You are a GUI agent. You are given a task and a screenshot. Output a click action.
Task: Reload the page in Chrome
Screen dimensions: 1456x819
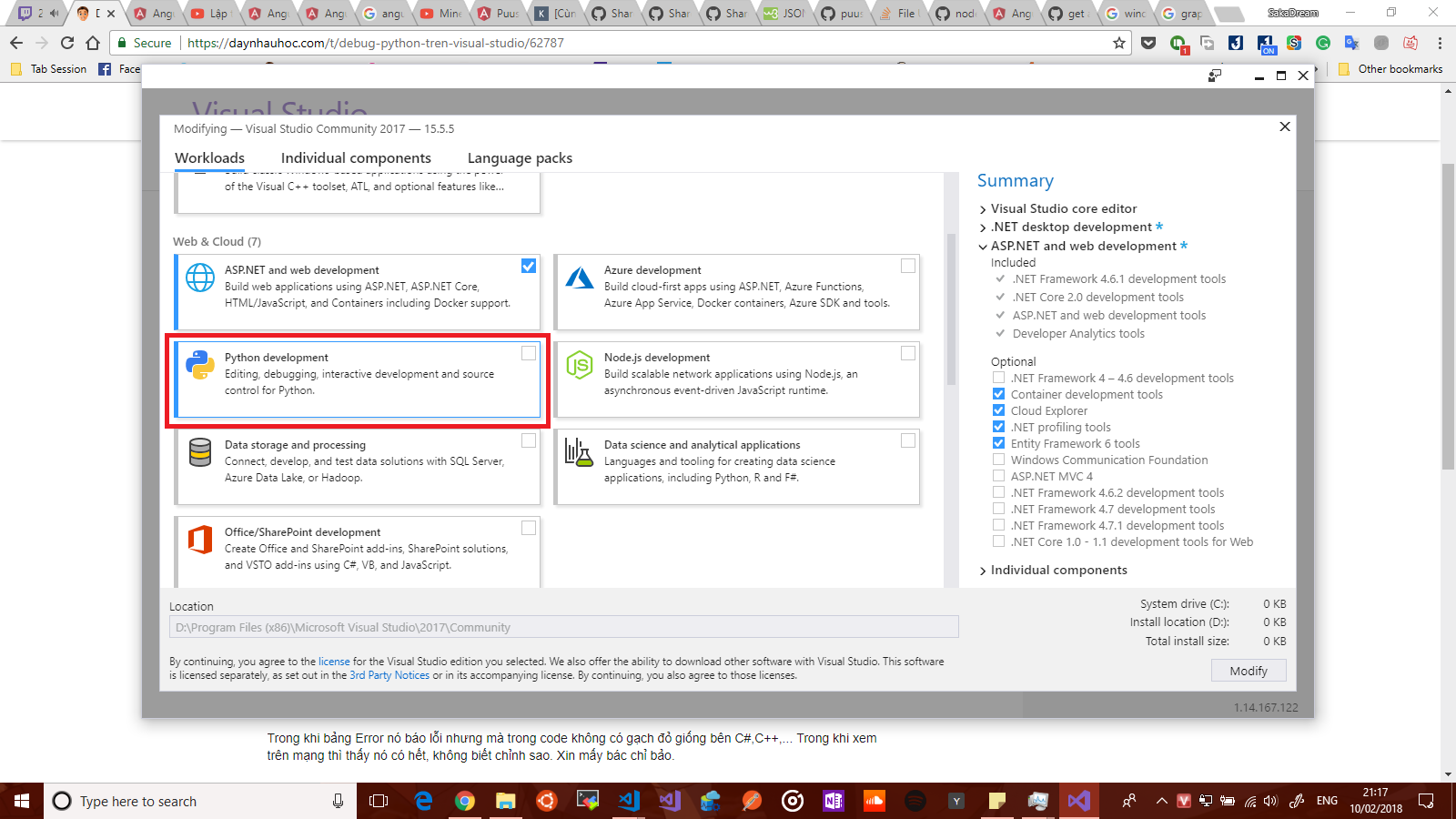pyautogui.click(x=67, y=43)
